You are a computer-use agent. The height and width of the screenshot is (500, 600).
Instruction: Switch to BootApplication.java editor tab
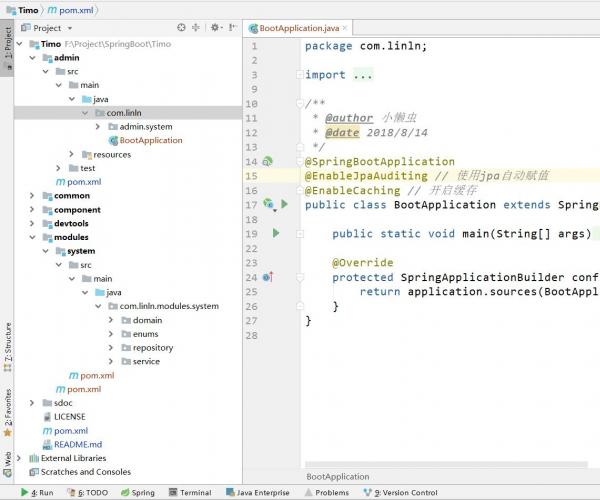pos(299,28)
